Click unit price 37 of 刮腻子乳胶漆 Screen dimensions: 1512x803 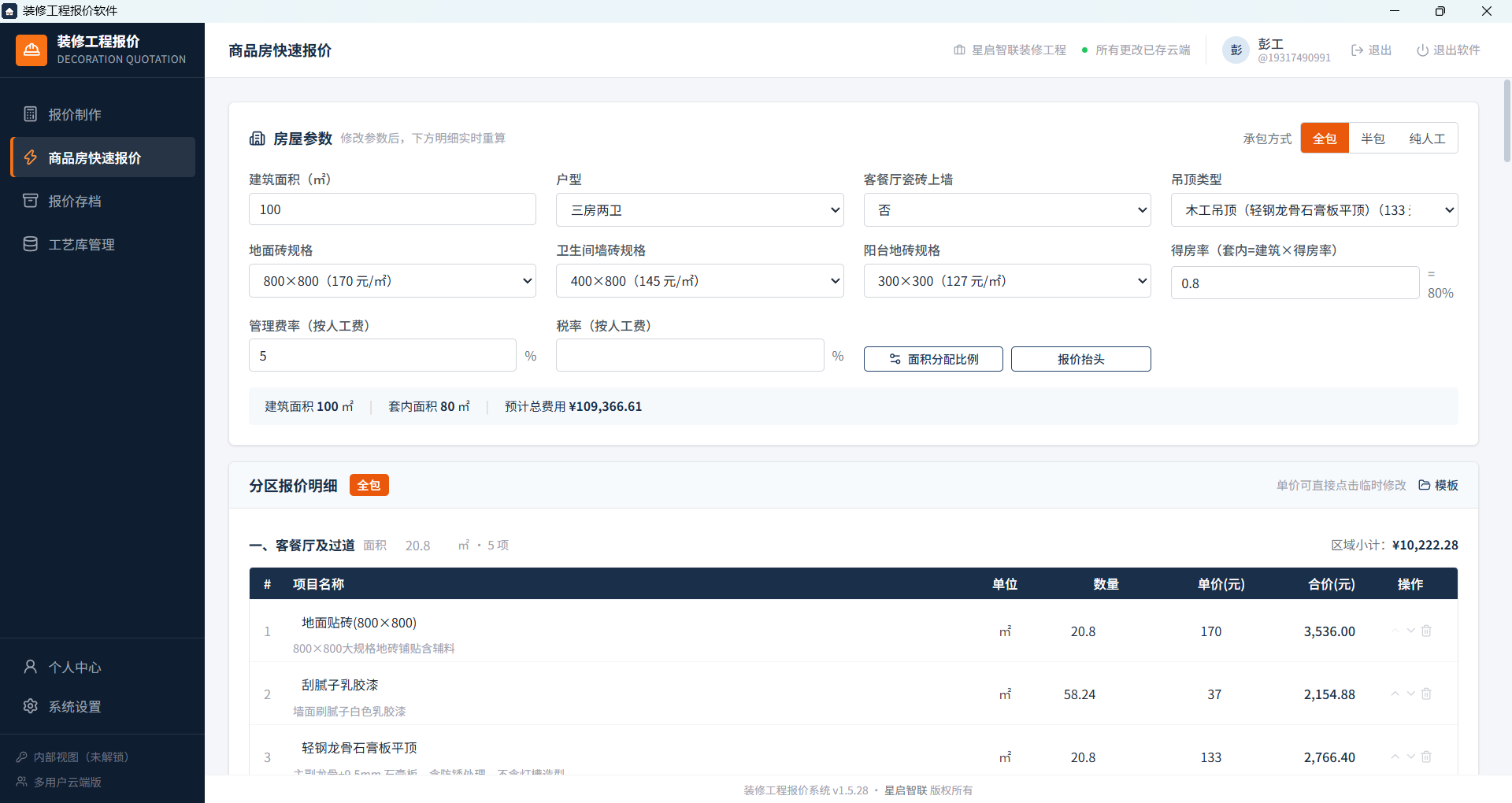pyautogui.click(x=1214, y=694)
